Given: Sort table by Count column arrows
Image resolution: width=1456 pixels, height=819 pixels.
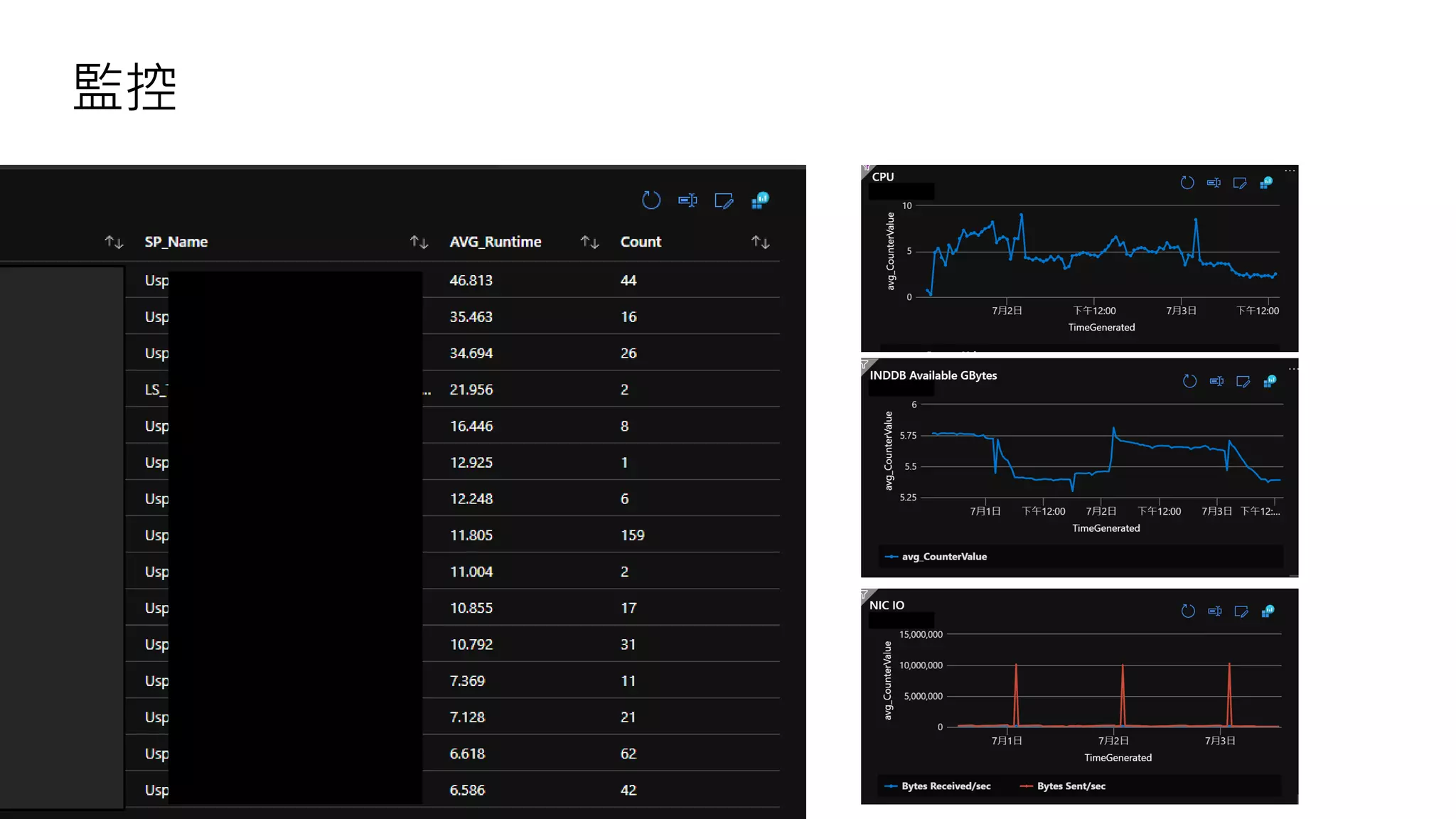Looking at the screenshot, I should (x=760, y=242).
